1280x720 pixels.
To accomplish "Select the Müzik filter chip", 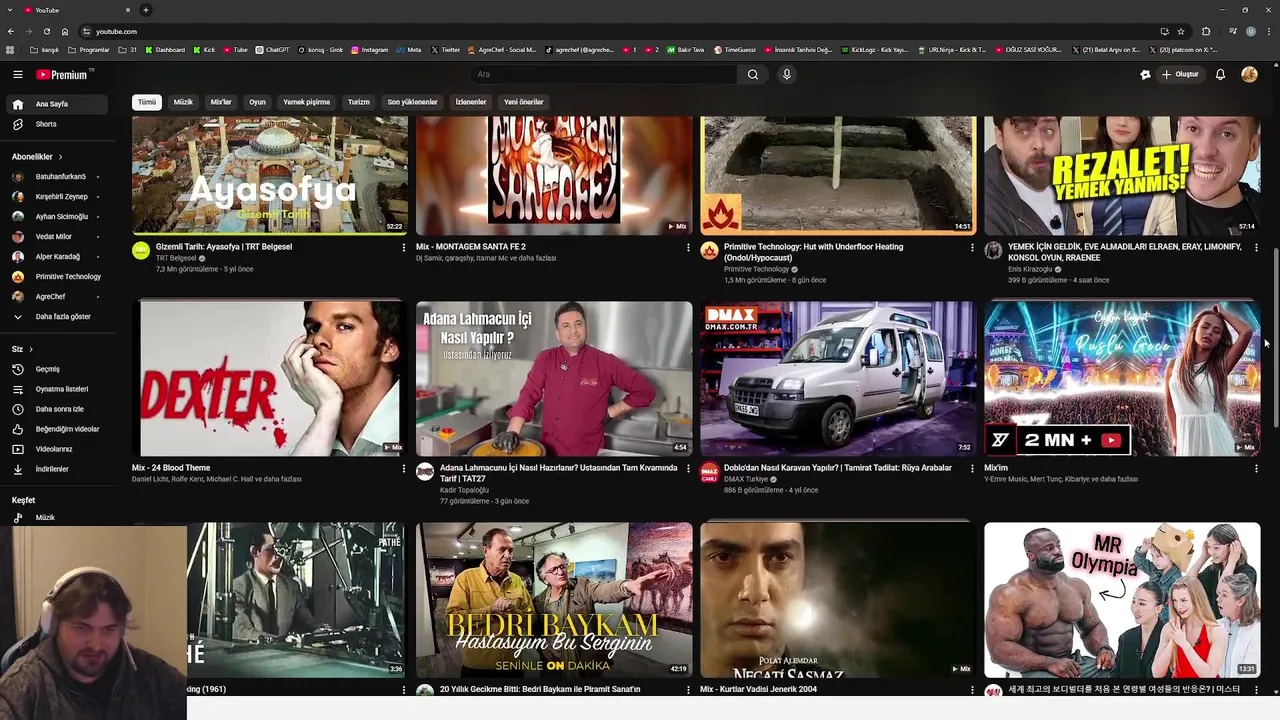I will pos(183,102).
